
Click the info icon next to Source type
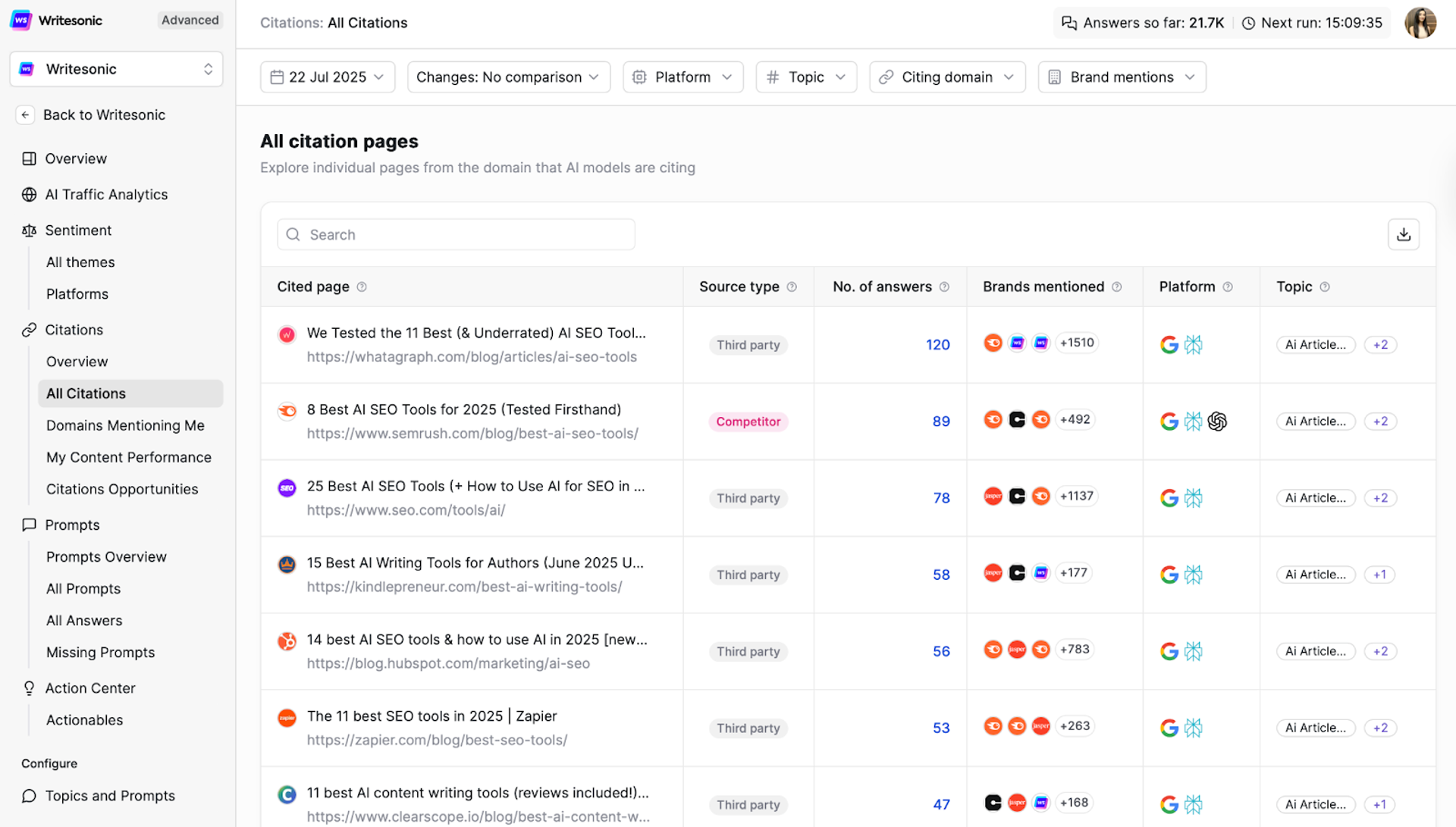(792, 287)
